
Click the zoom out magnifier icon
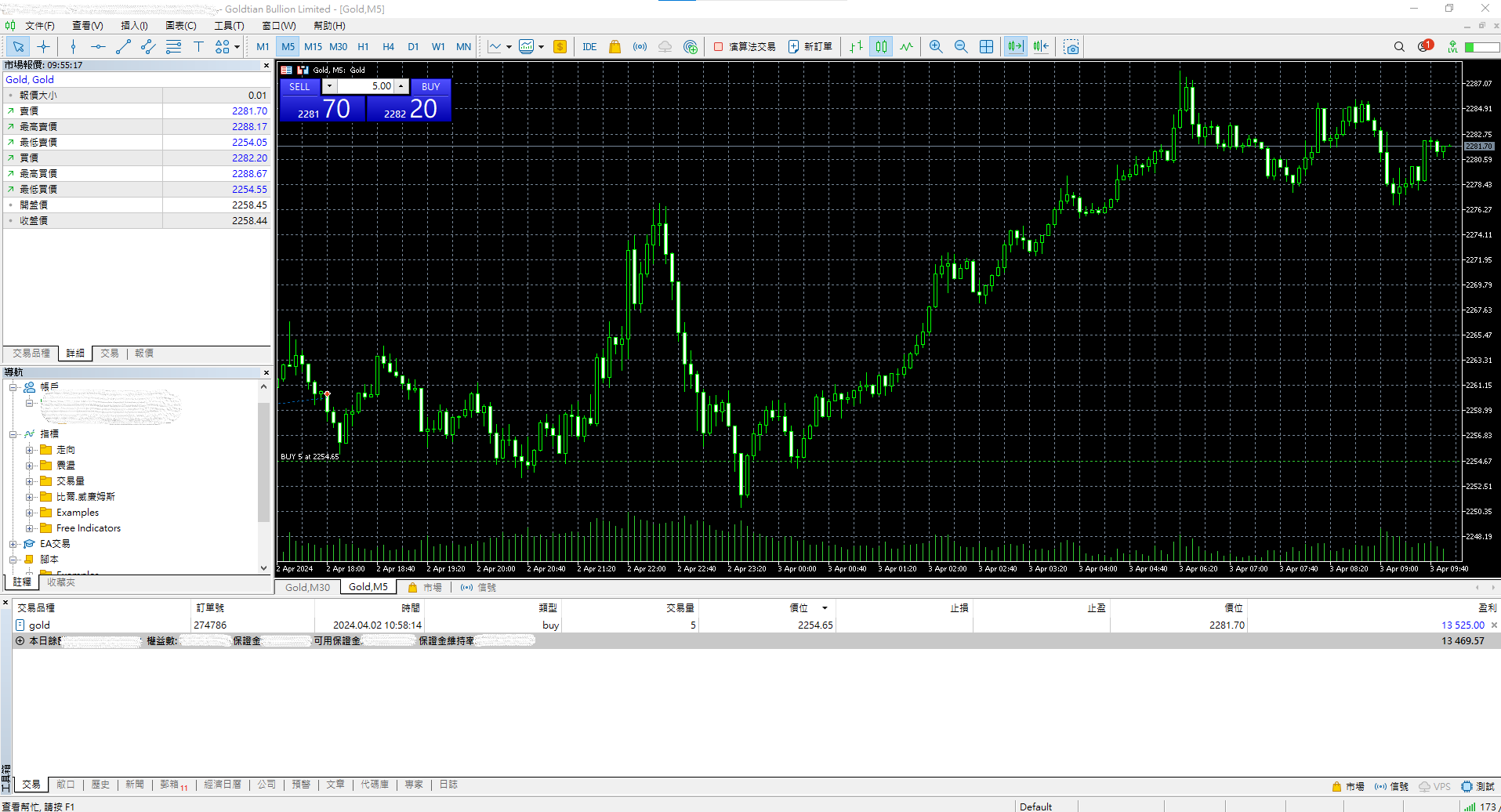(x=961, y=47)
